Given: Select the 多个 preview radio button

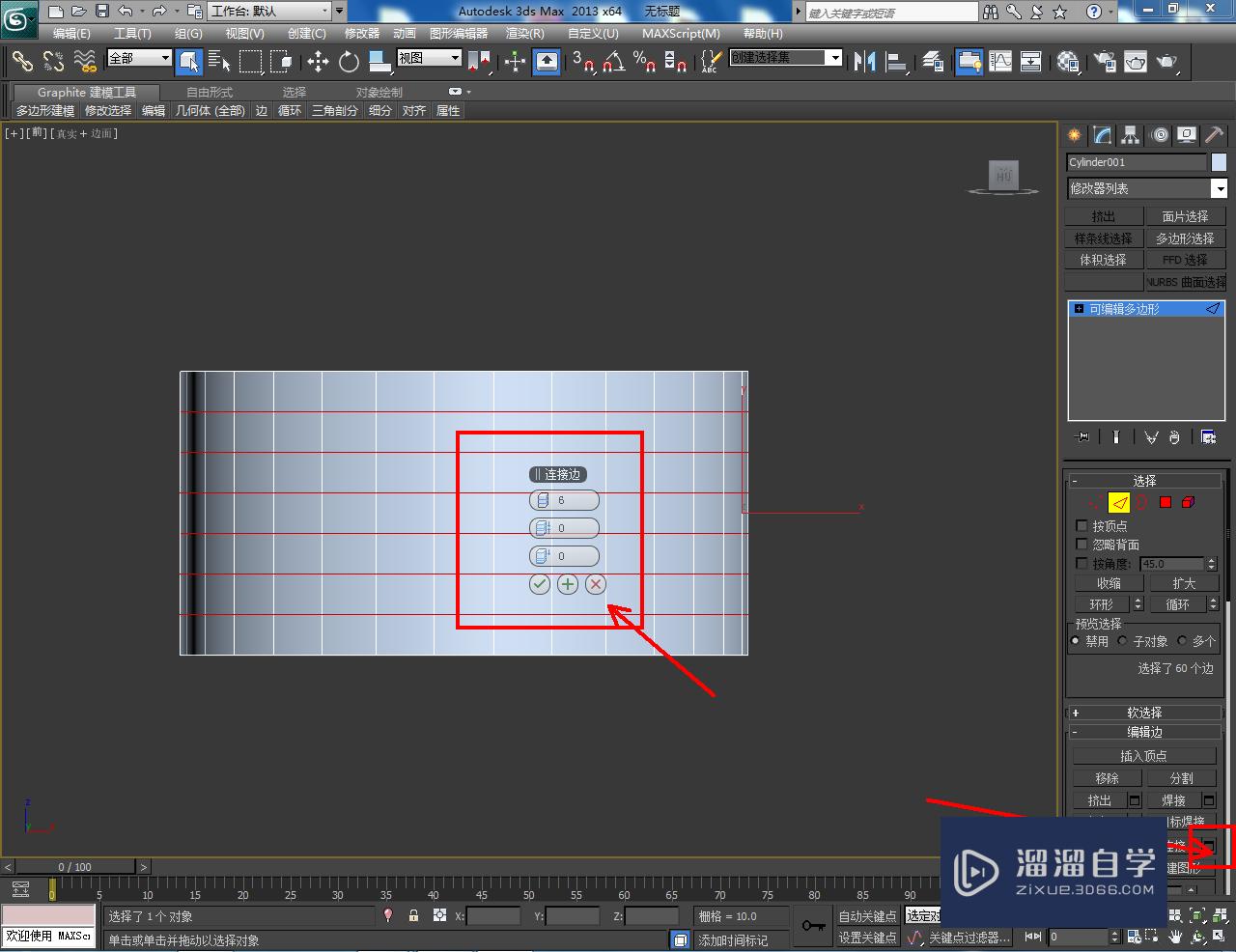Looking at the screenshot, I should point(1182,640).
